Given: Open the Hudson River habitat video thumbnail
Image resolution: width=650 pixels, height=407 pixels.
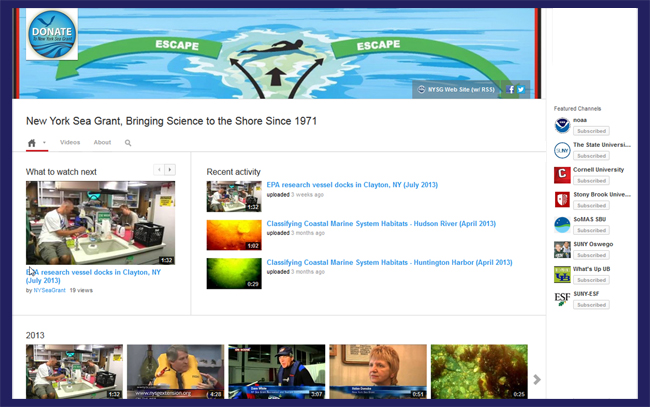Looking at the screenshot, I should 234,235.
